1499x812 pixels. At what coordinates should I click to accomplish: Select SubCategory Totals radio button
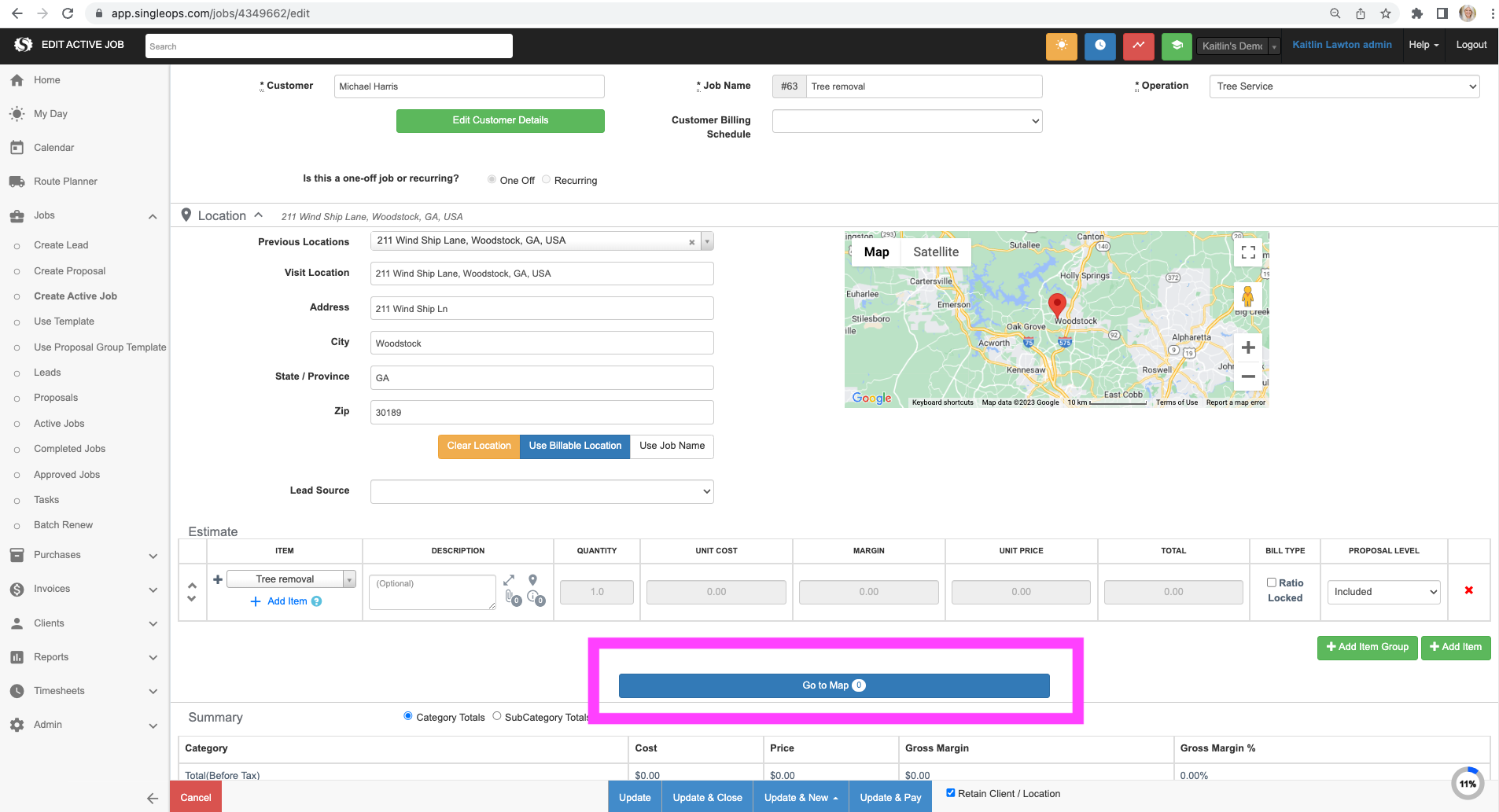click(x=497, y=716)
